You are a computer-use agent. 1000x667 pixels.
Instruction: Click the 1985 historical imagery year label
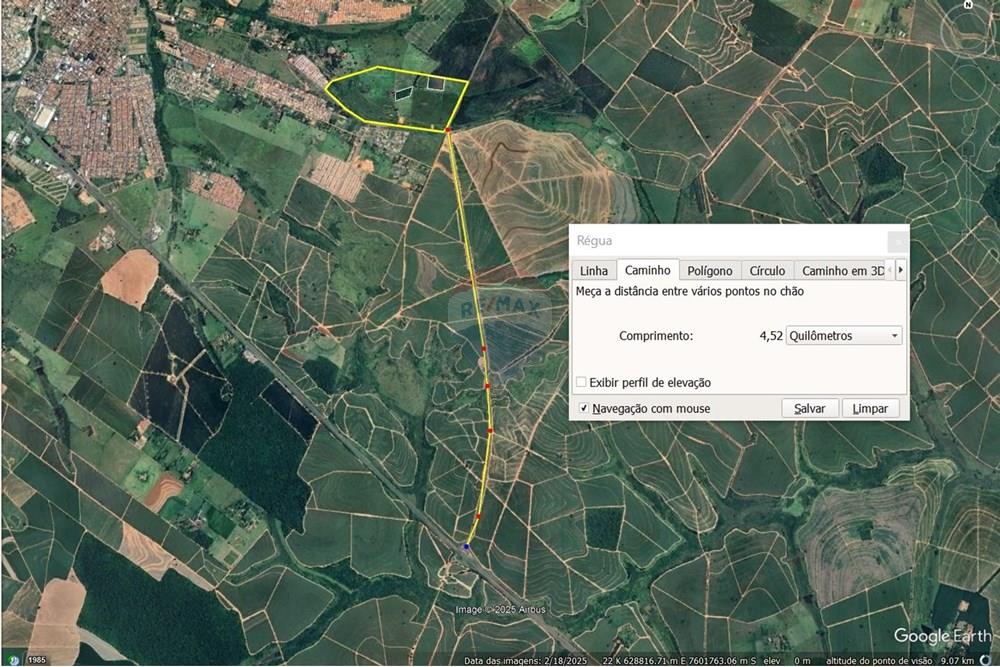click(x=37, y=660)
